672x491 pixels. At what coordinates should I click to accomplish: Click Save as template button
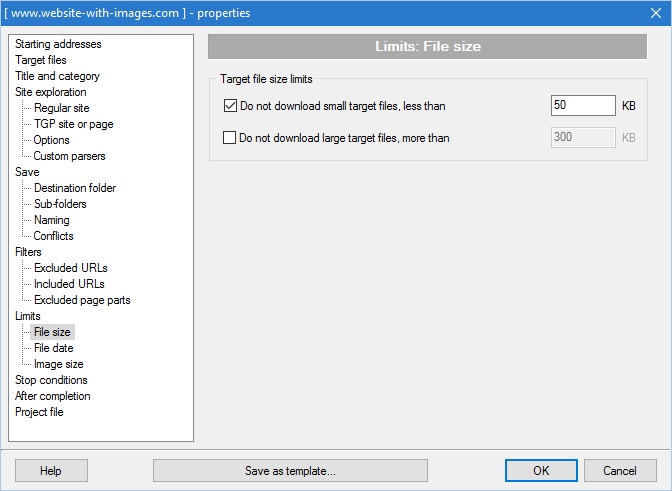pyautogui.click(x=290, y=470)
